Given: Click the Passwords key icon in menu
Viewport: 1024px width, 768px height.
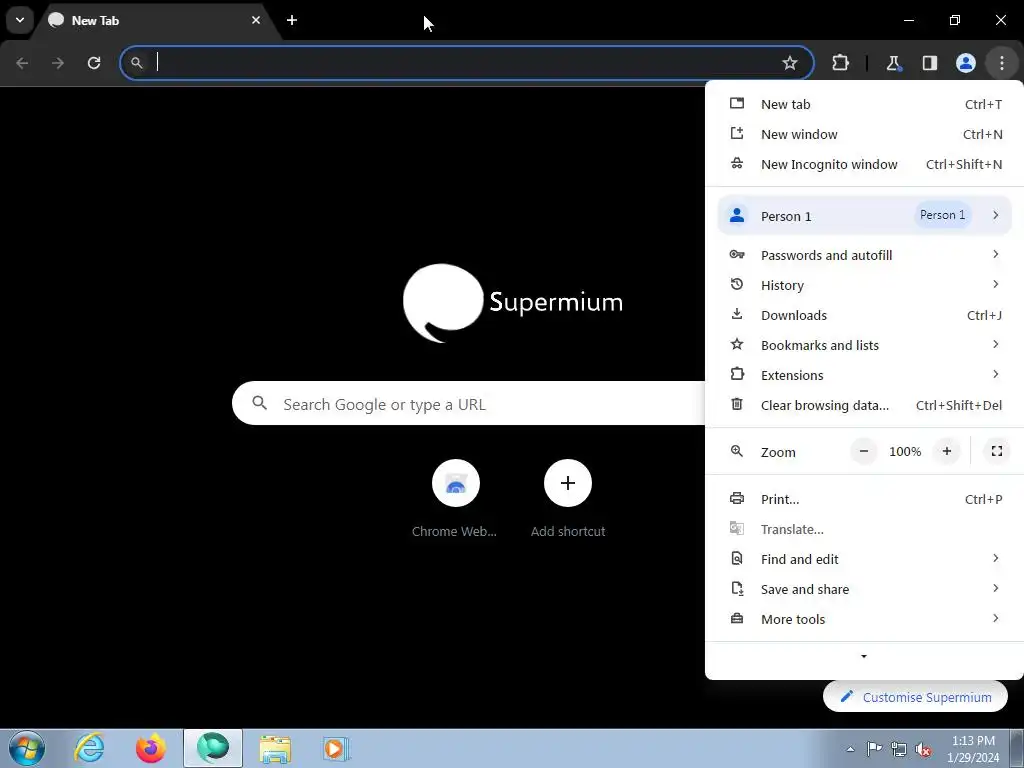Looking at the screenshot, I should (737, 254).
